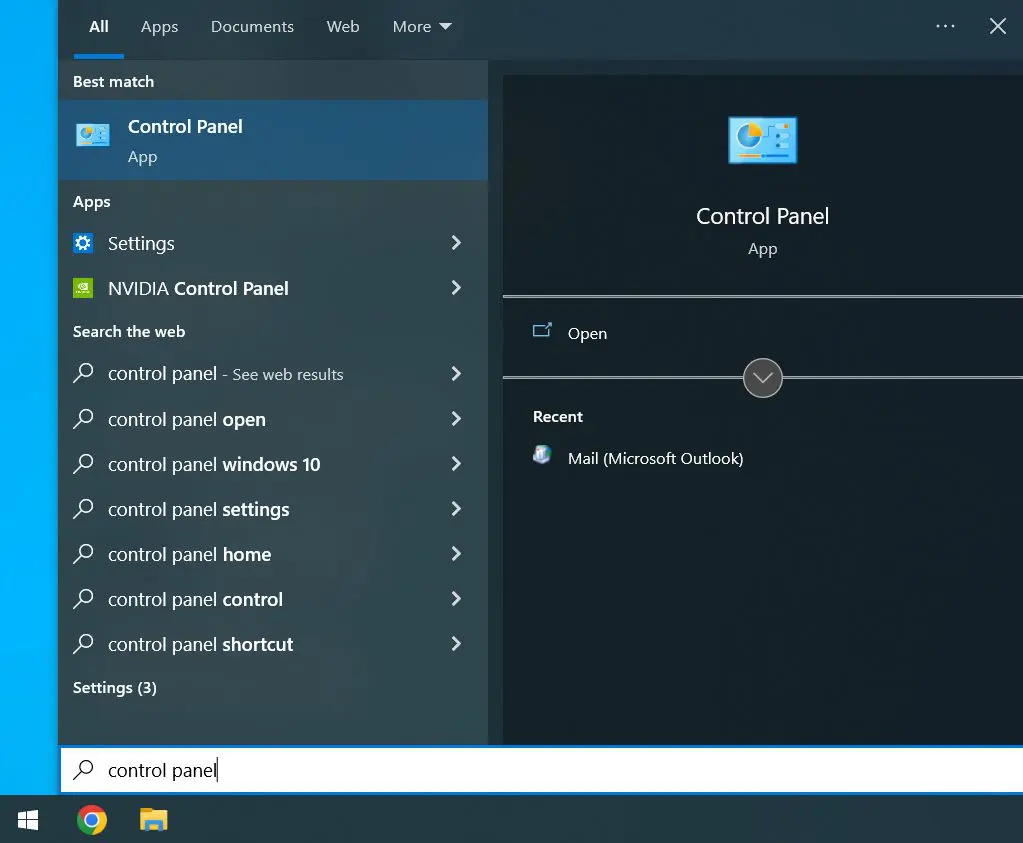Open search options via the ellipsis menu
This screenshot has width=1023, height=843.
945,26
